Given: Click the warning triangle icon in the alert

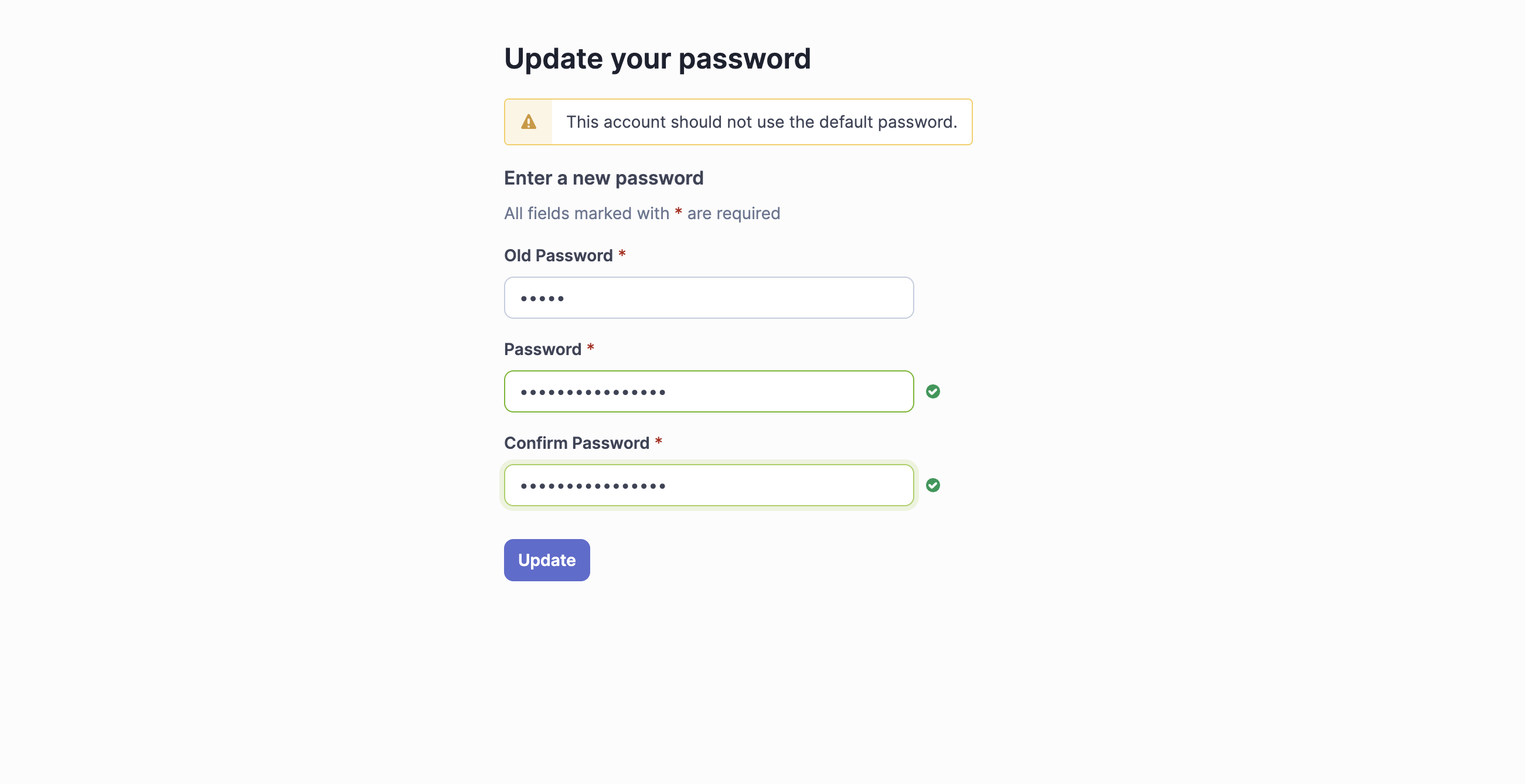Looking at the screenshot, I should coord(528,122).
